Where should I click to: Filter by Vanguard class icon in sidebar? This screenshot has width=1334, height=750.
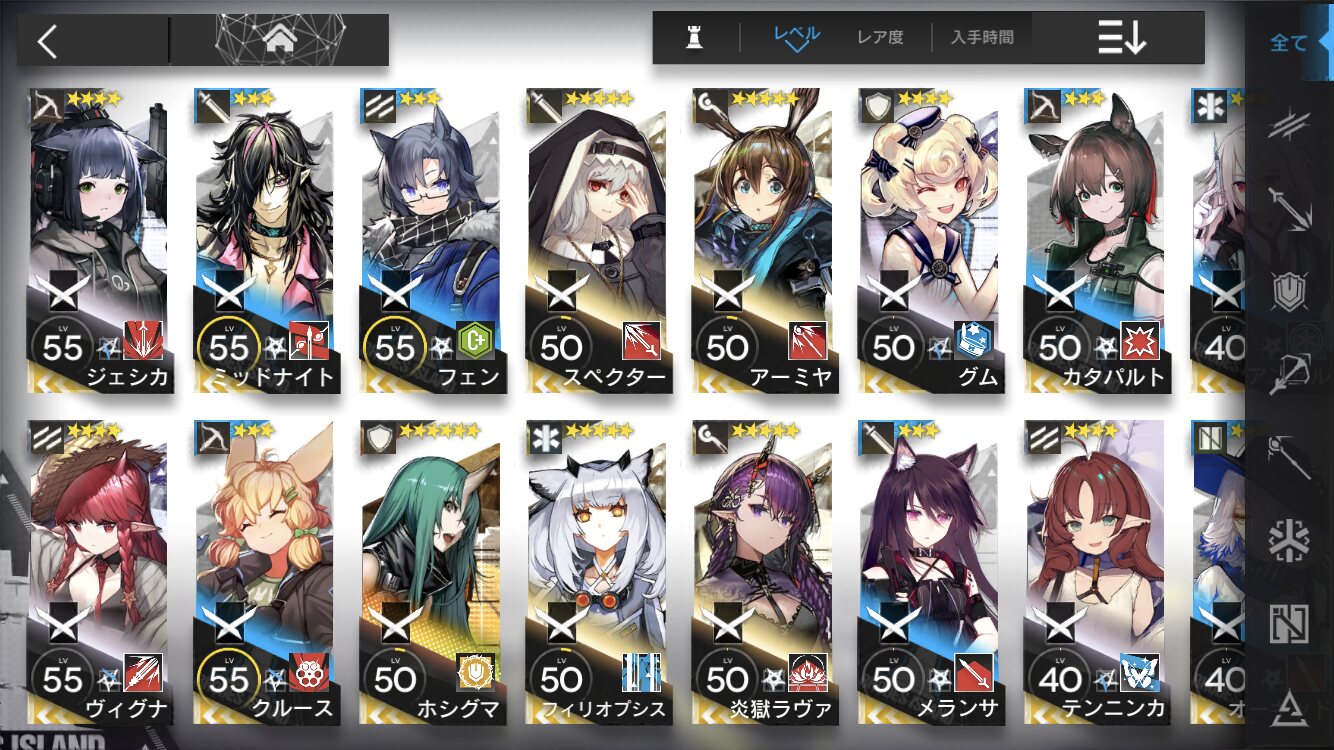point(1290,125)
